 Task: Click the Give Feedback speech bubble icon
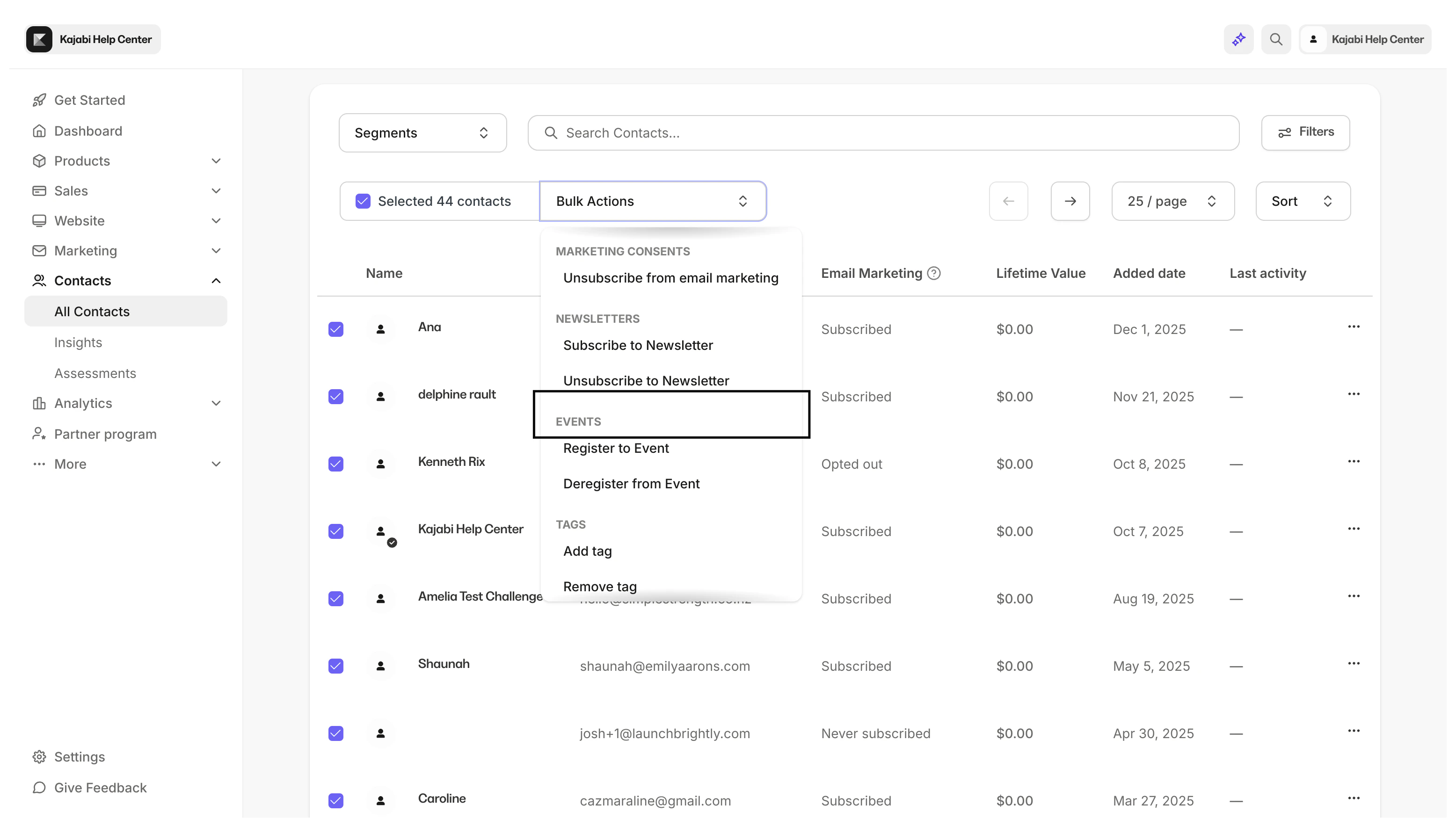pyautogui.click(x=39, y=788)
